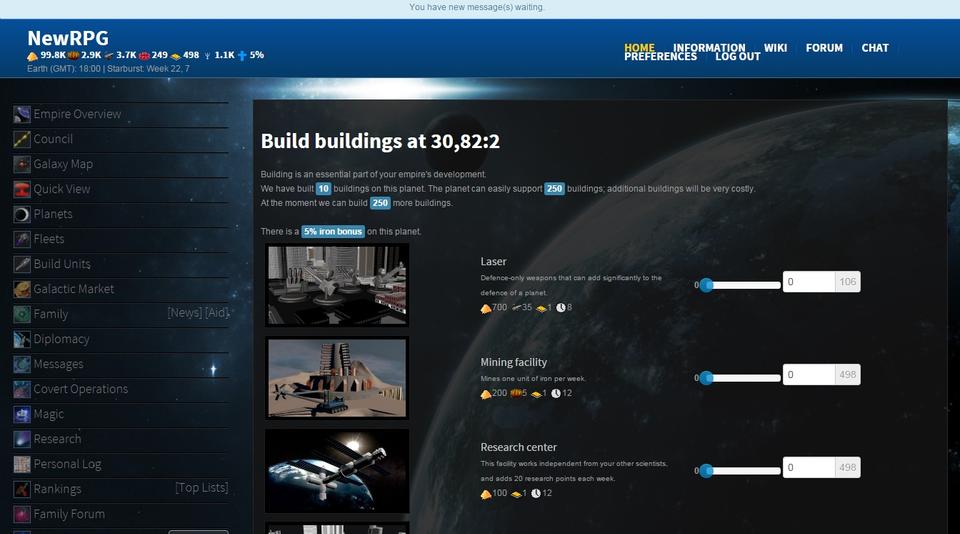Open [Top Lists] next to Rankings
The image size is (960, 534).
coord(201,488)
